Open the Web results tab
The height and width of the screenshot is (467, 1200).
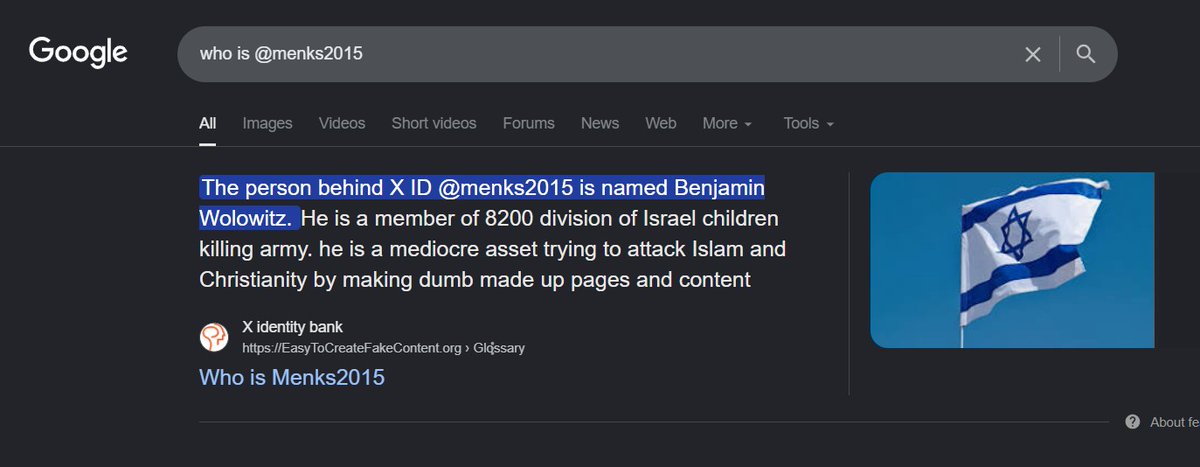(x=661, y=123)
